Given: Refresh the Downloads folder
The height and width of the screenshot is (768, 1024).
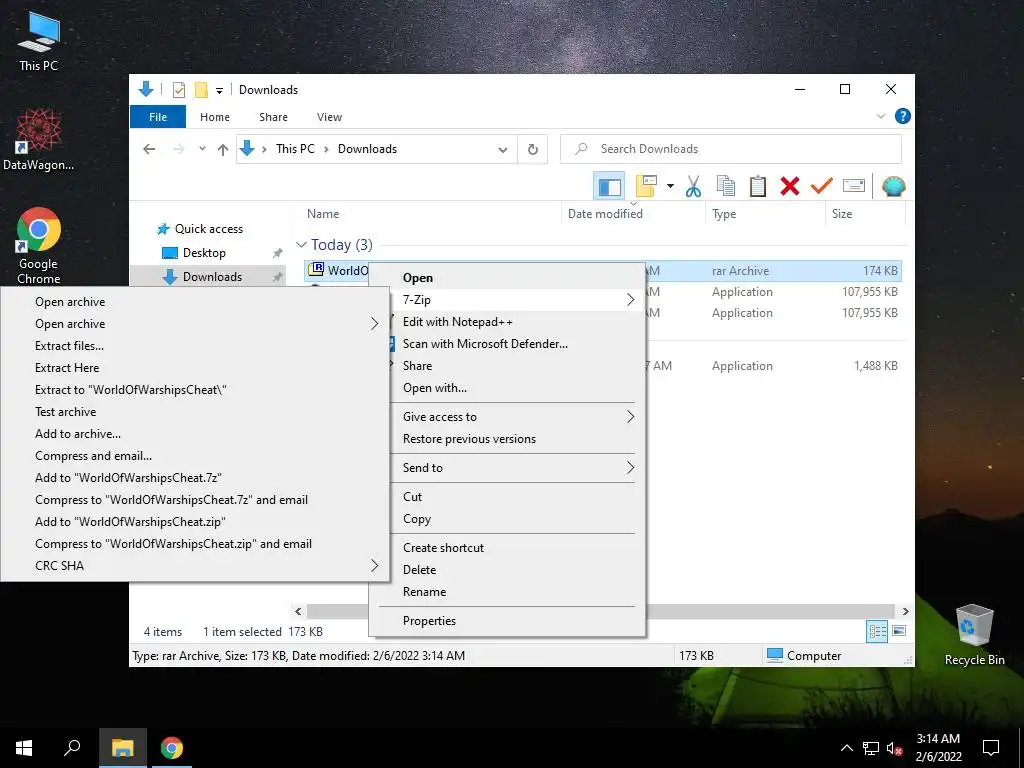Looking at the screenshot, I should (533, 150).
